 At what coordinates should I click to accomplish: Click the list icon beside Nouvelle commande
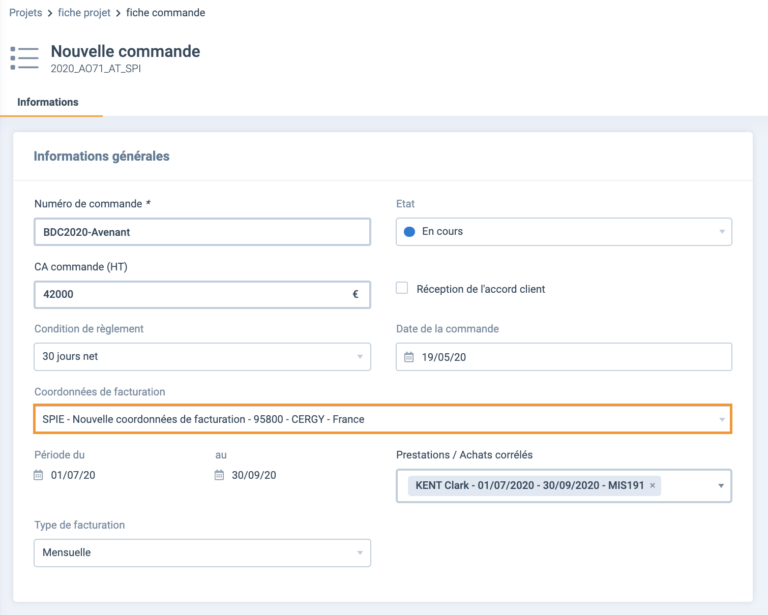[x=24, y=58]
